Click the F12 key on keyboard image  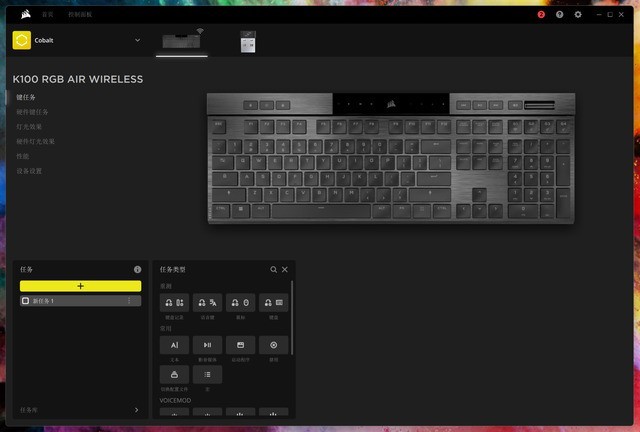tap(443, 127)
